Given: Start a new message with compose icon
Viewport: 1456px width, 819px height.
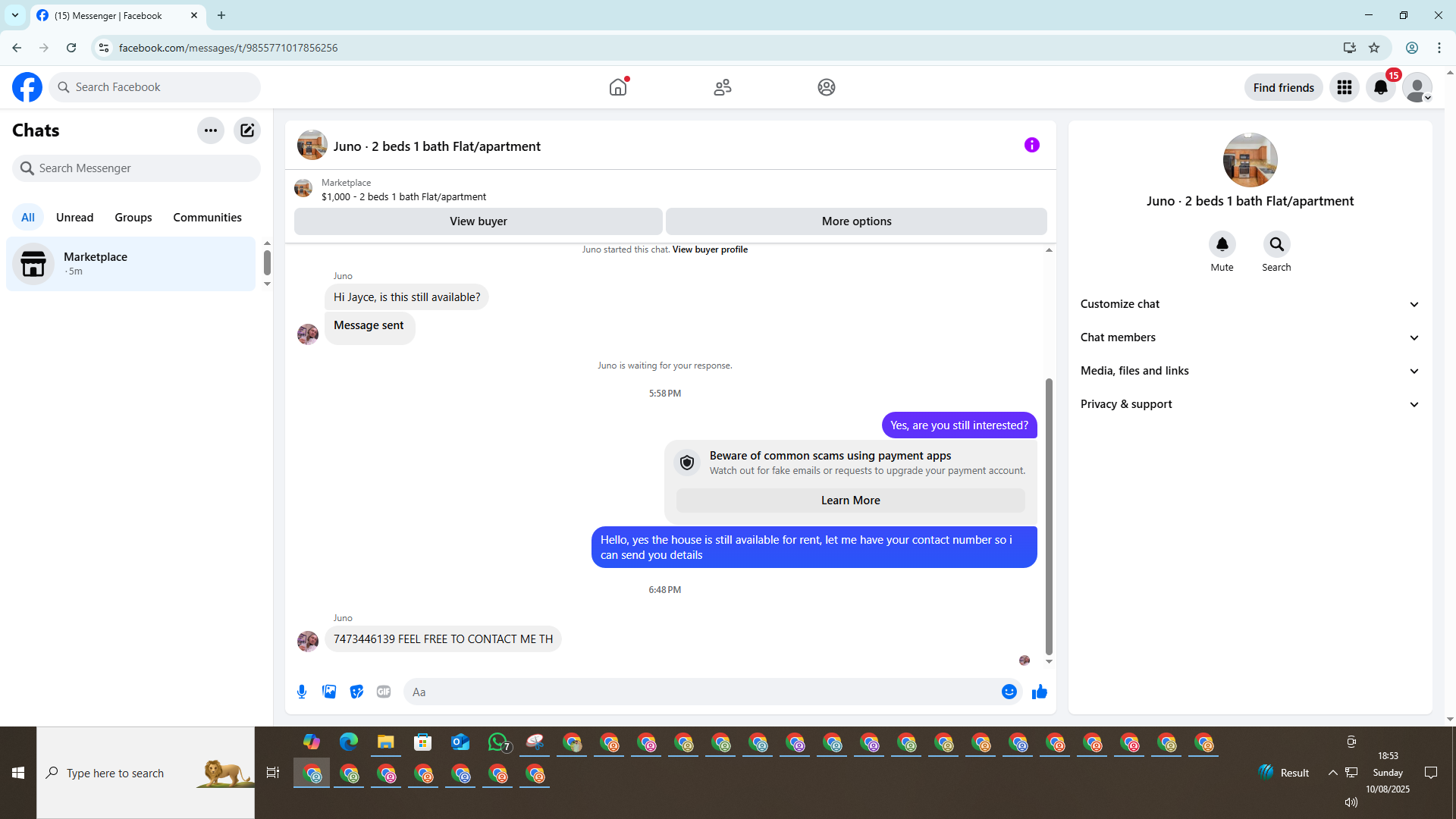Looking at the screenshot, I should click(247, 130).
